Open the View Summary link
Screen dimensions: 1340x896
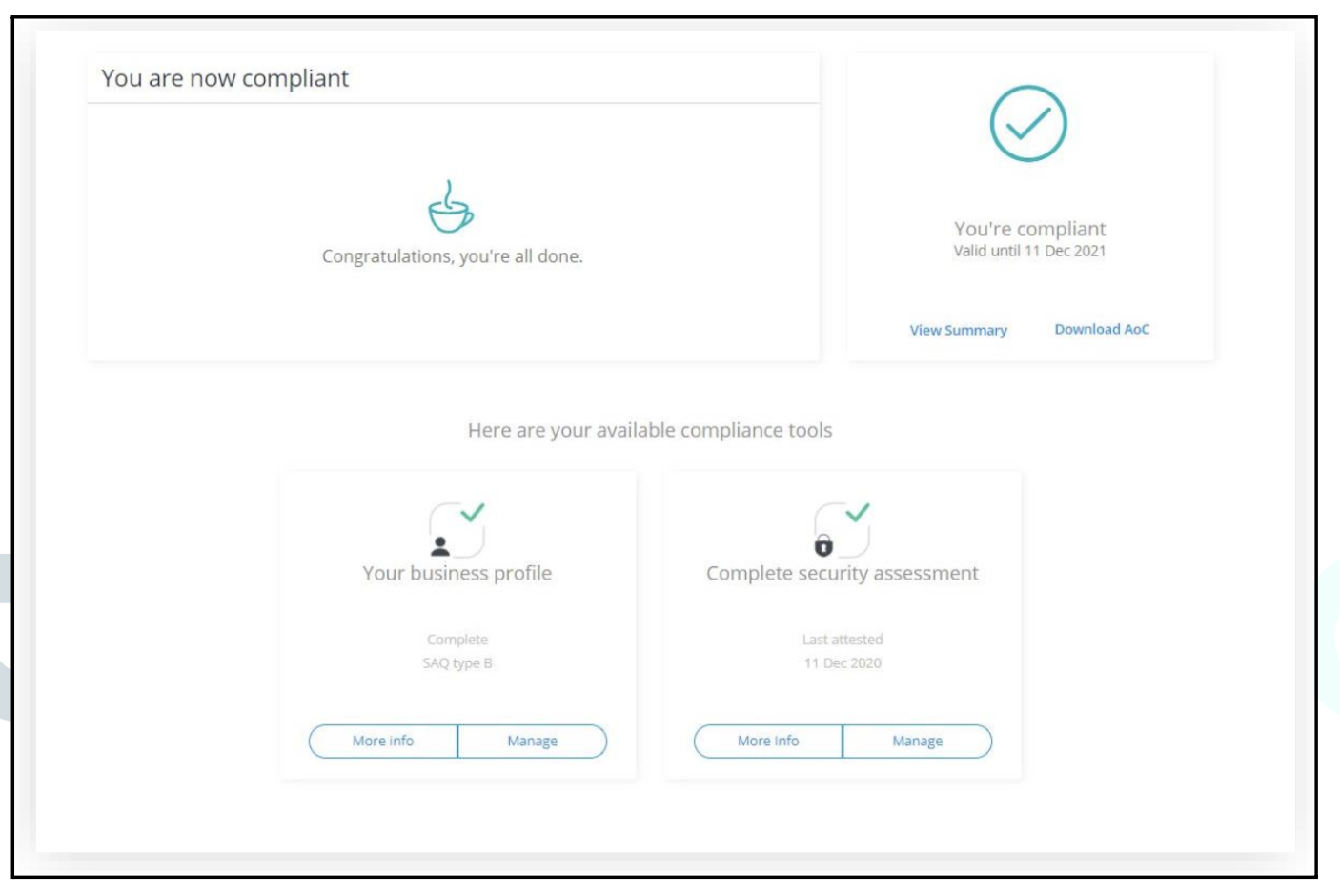coord(958,330)
